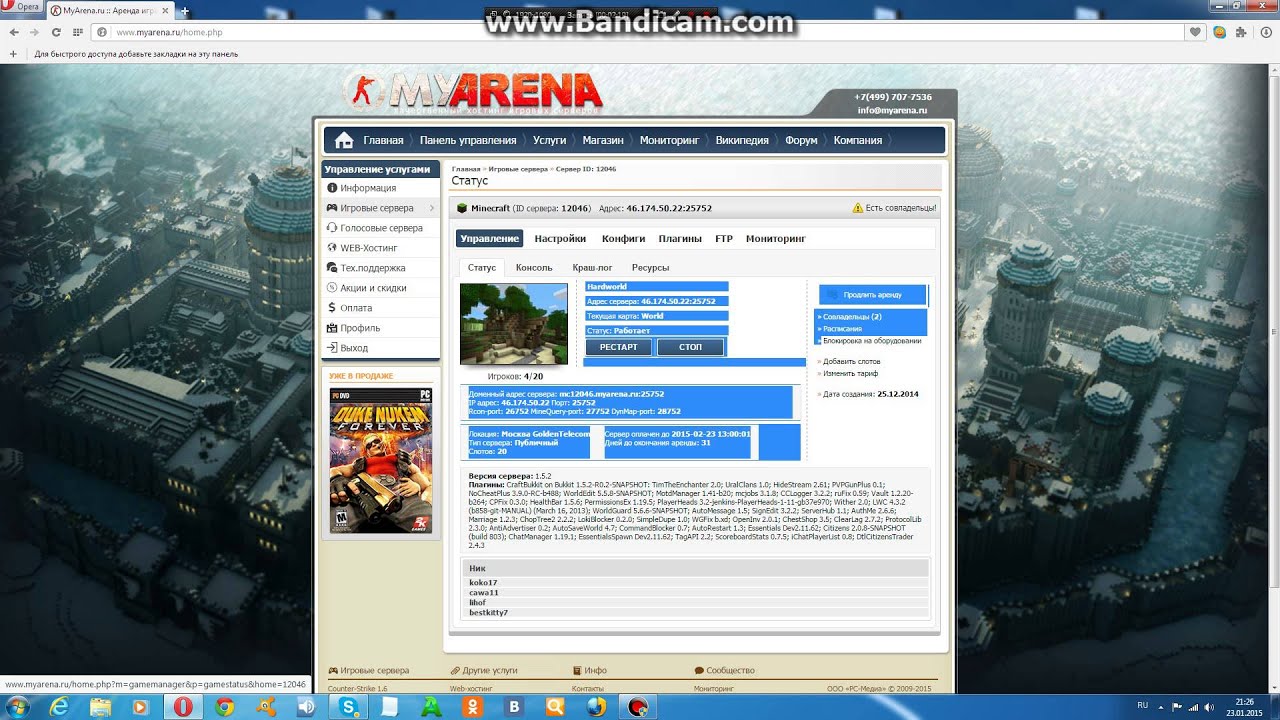
Task: Reload the page with refresh icon
Action: (56, 32)
